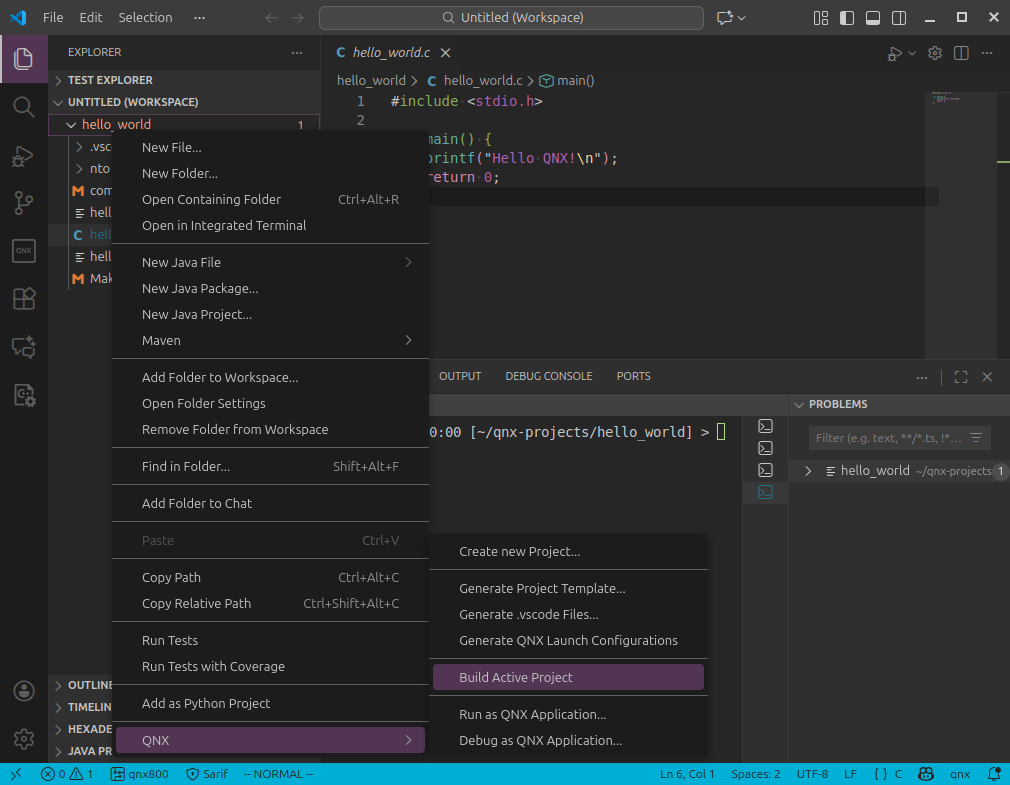
Task: Open the QNX view in the activity bar
Action: [24, 251]
